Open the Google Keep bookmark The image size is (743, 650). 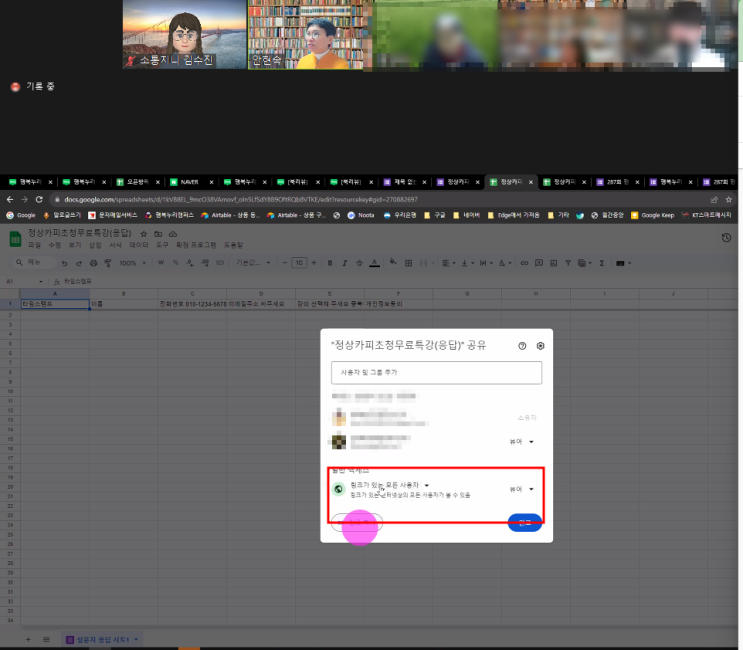(652, 215)
